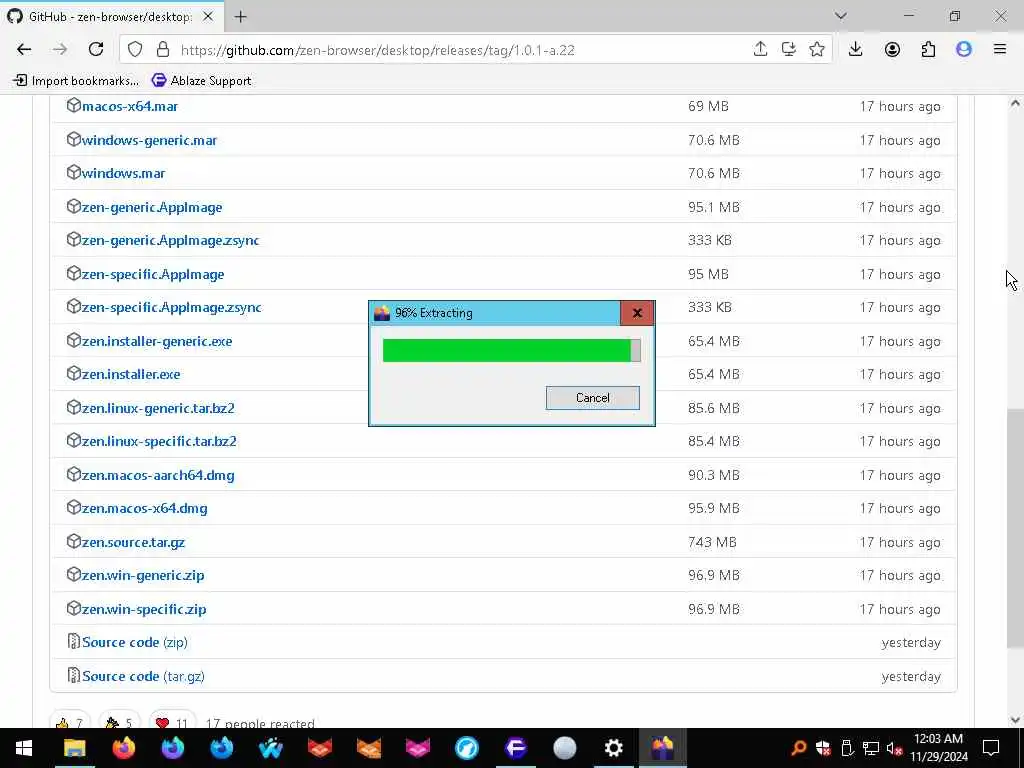
Task: Cancel the extraction dialog
Action: click(592, 398)
